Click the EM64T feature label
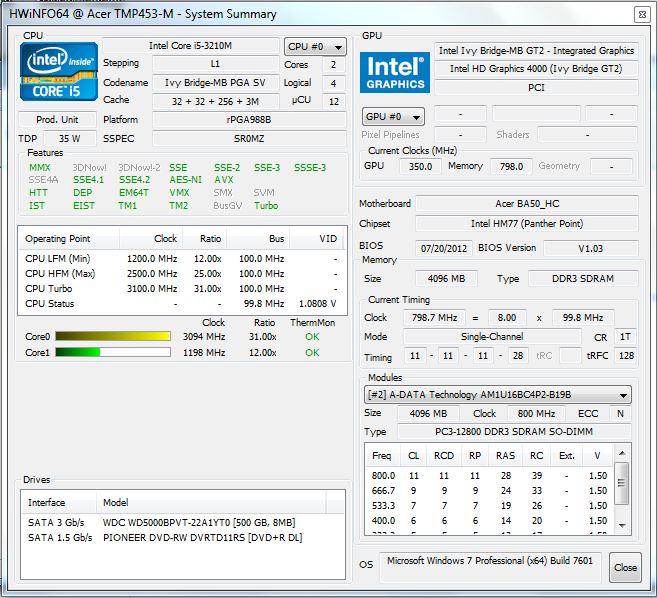This screenshot has width=657, height=598. point(134,193)
